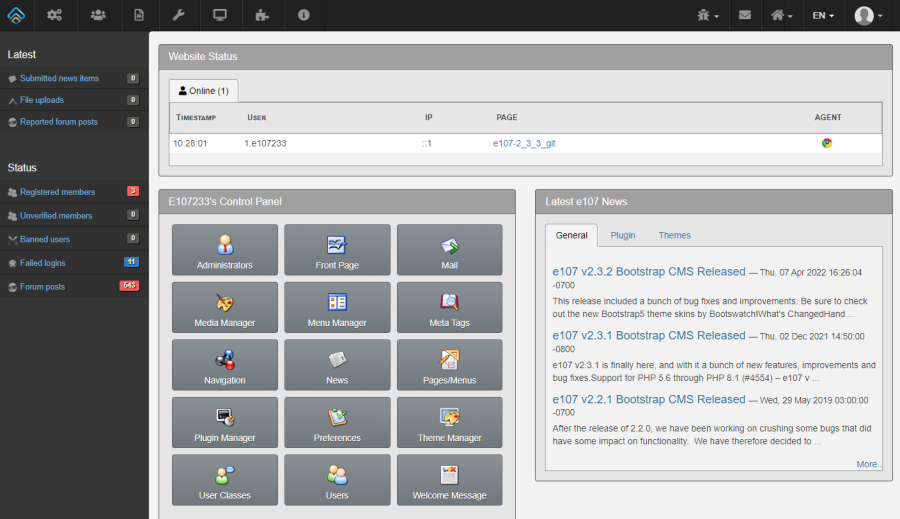Expand the bug debug dropdown
Screen dimensions: 900x519
point(708,16)
